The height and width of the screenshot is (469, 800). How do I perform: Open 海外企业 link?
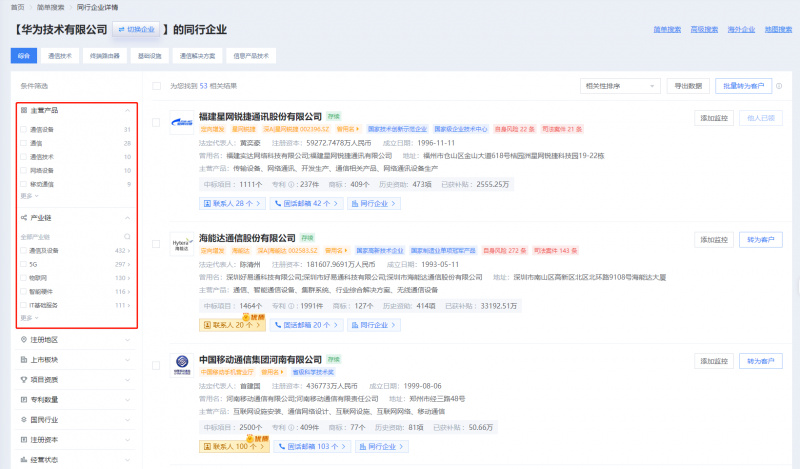coord(741,30)
